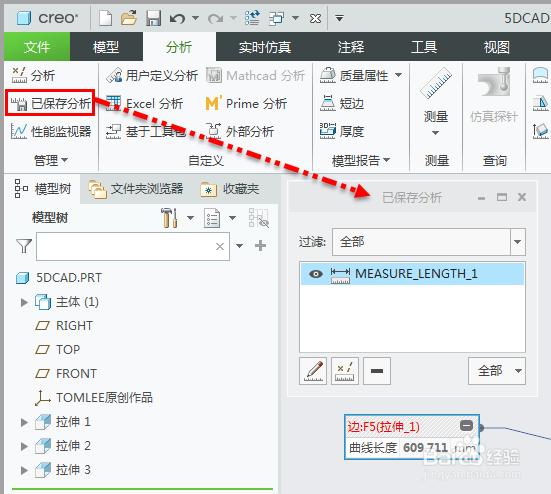Open the 视图 ribbon tab
Screen dimensions: 551x494
click(497, 47)
